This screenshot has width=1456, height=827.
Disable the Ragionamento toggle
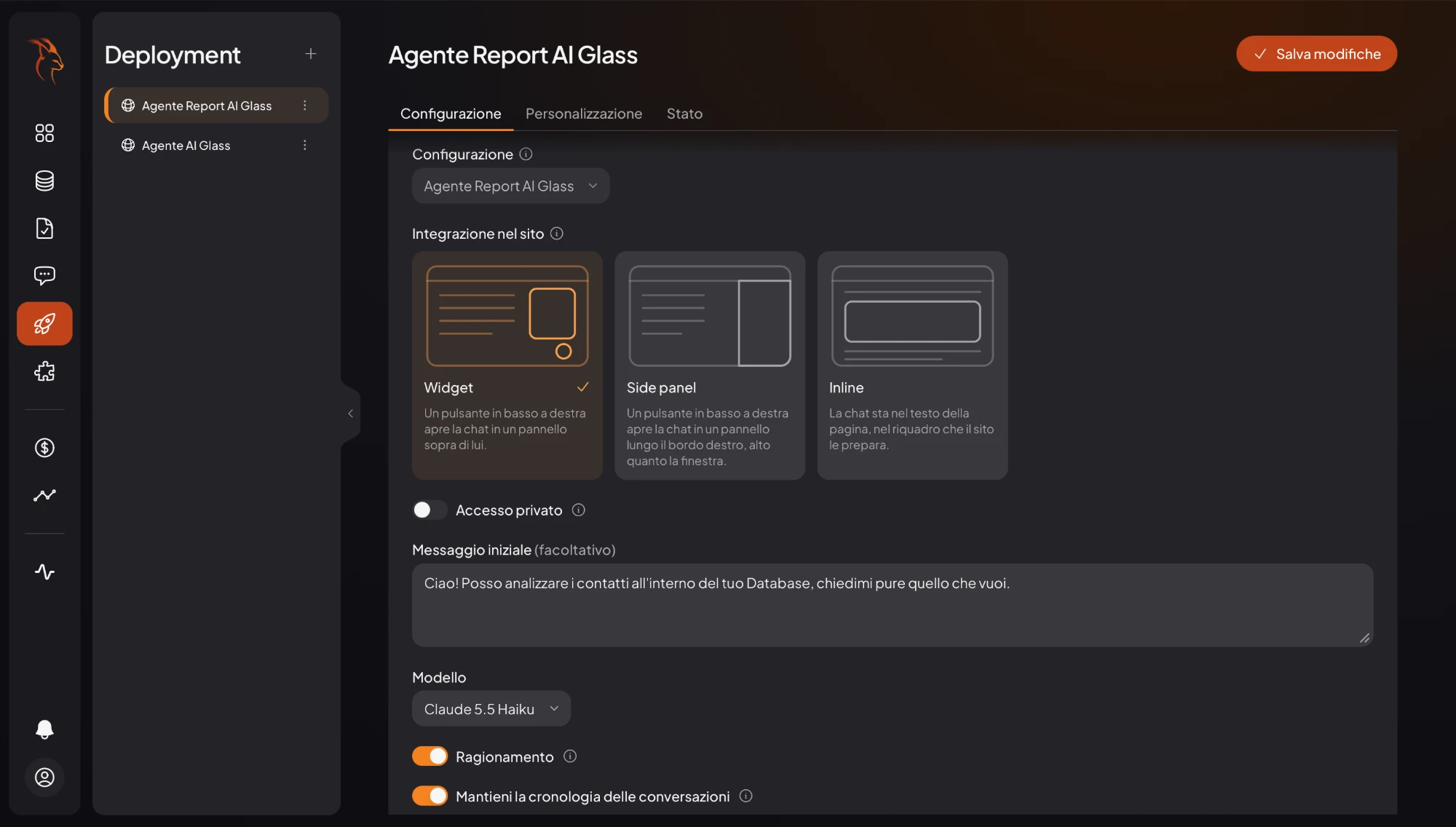coord(430,756)
